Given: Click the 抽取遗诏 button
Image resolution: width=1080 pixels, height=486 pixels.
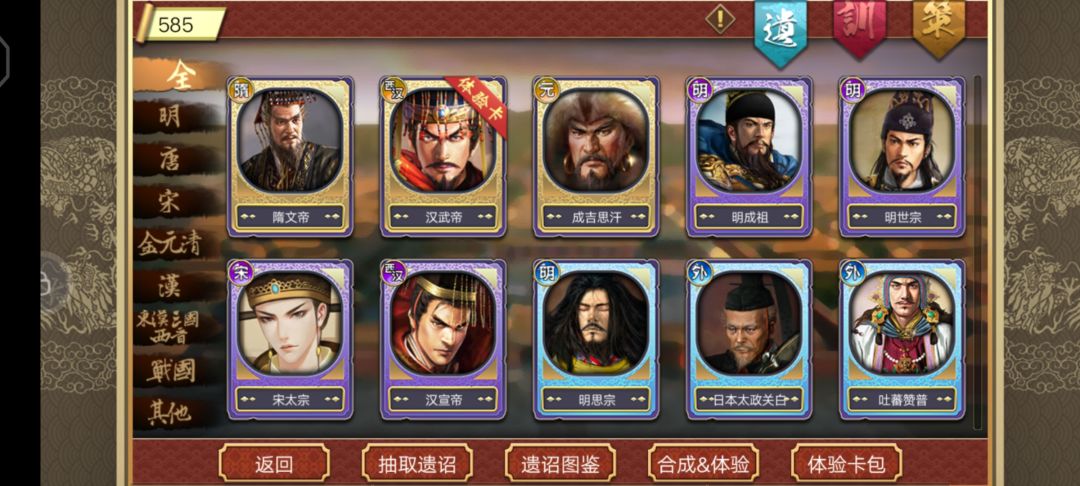Looking at the screenshot, I should click(x=417, y=463).
